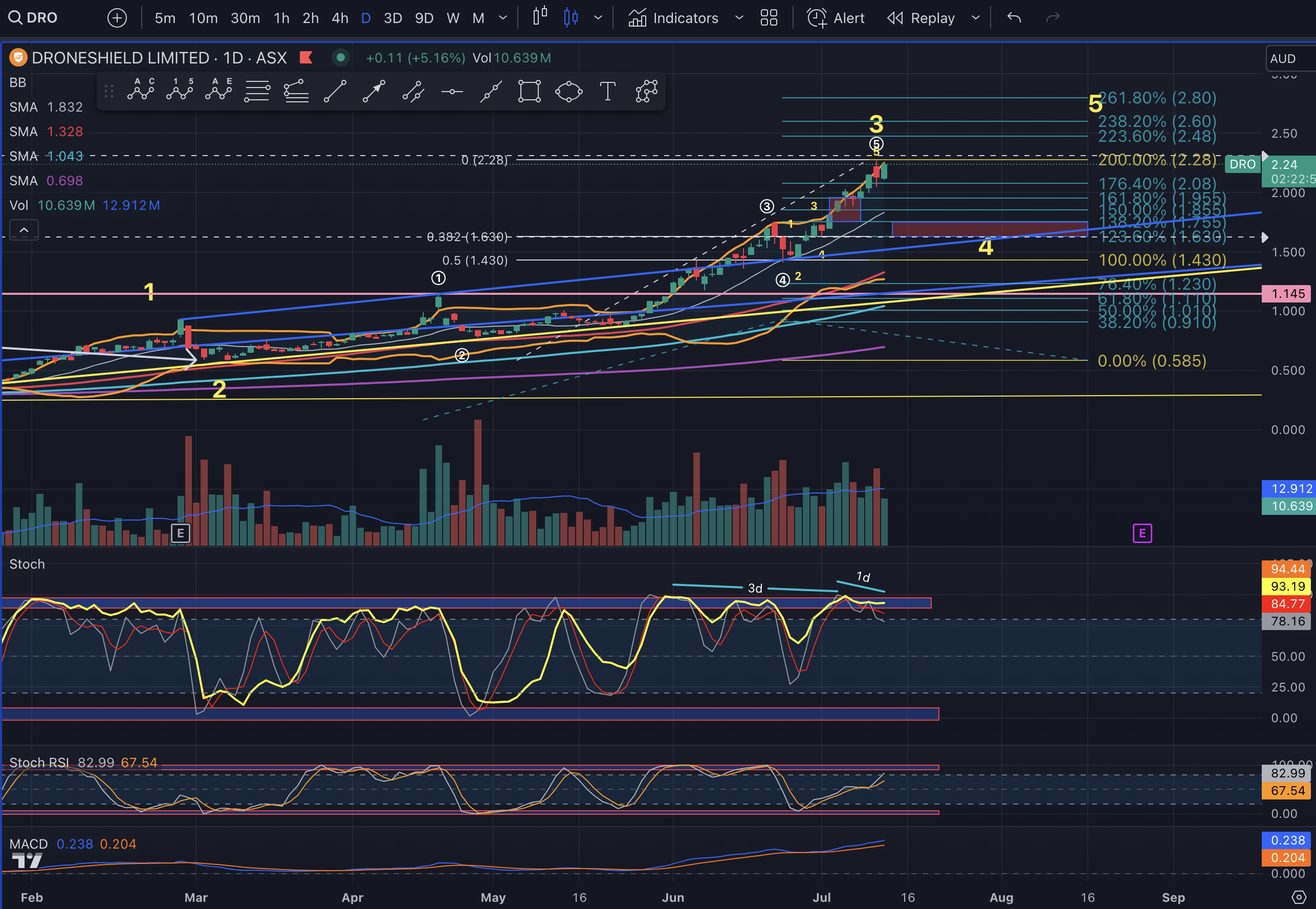1316x909 pixels.
Task: Select the Fib retracement tool
Action: pos(257,91)
